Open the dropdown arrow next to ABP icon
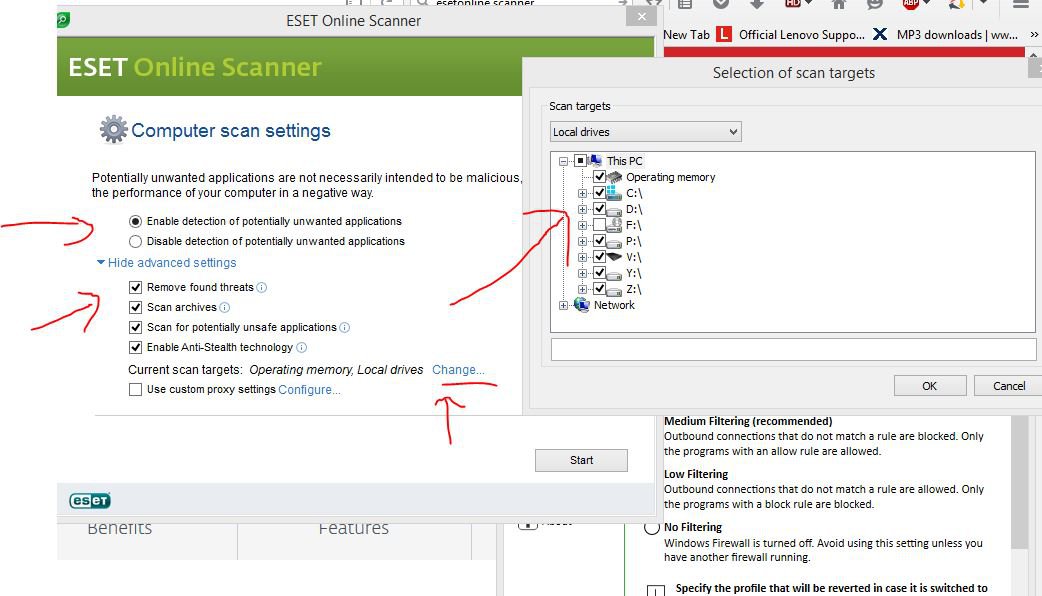This screenshot has height=596, width=1042. click(x=926, y=3)
